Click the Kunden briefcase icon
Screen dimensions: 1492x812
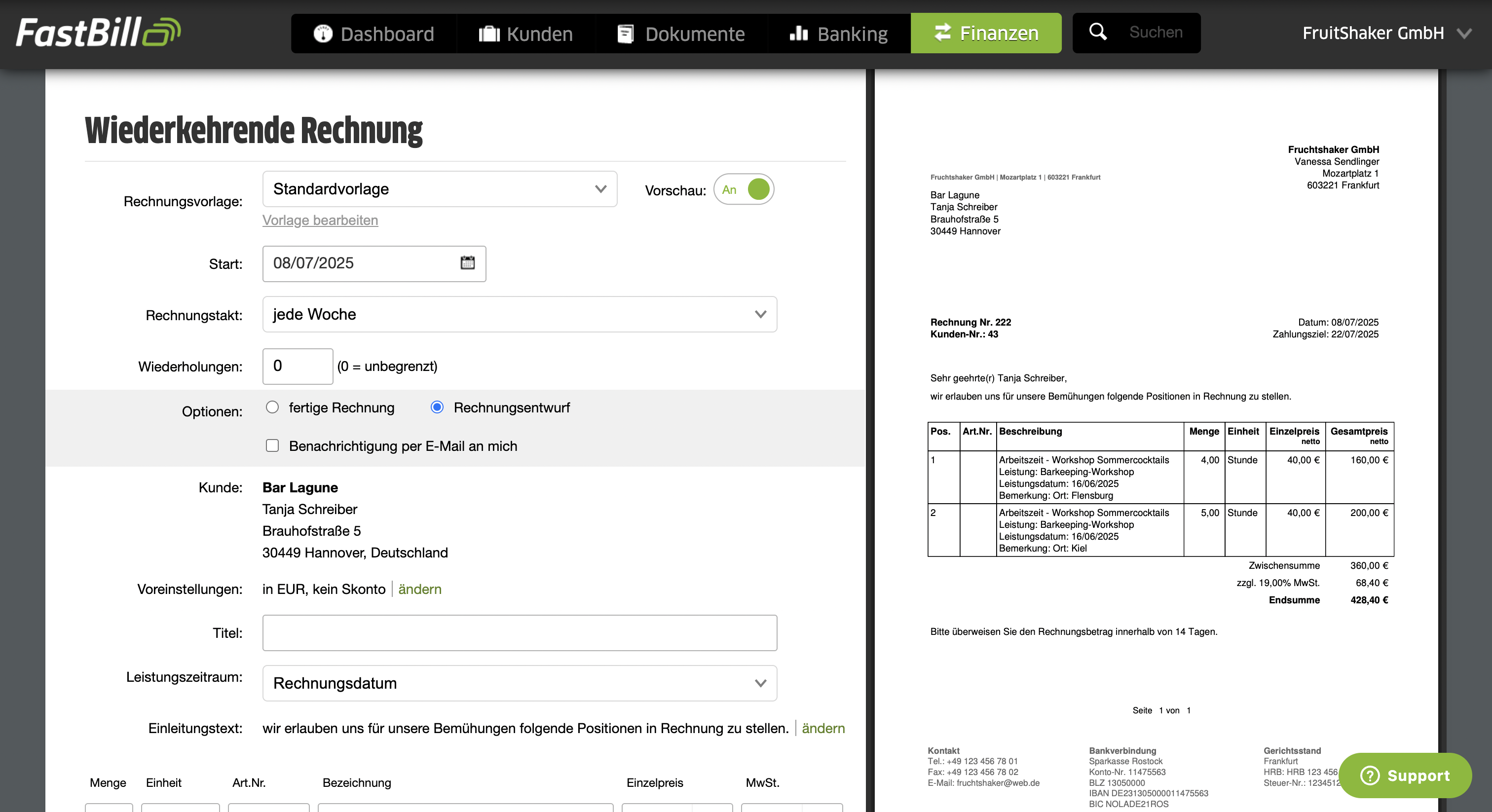coord(489,34)
